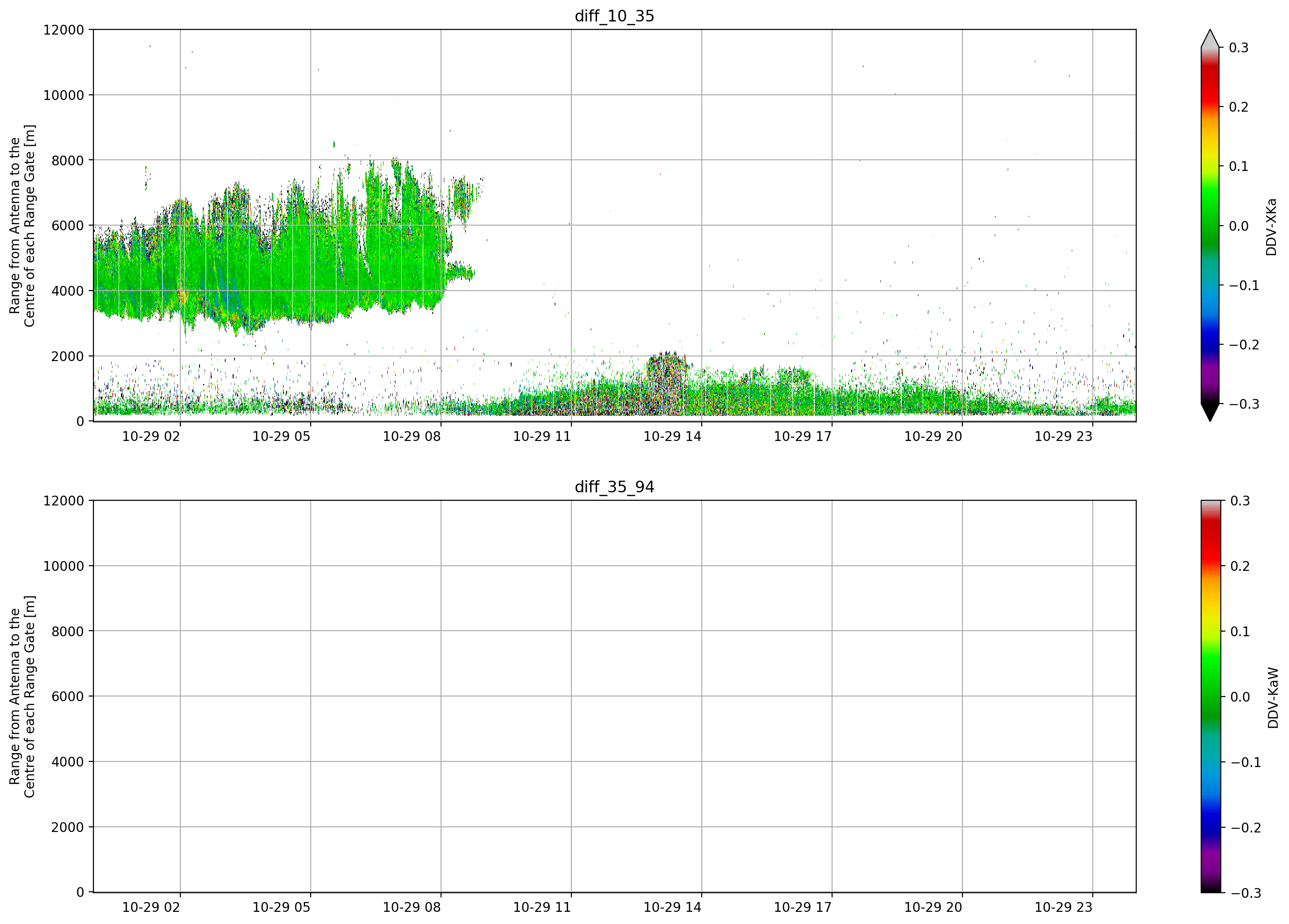The image size is (1289, 924).
Task: Click the 10-29 05 tick label on top plot
Action: [281, 436]
